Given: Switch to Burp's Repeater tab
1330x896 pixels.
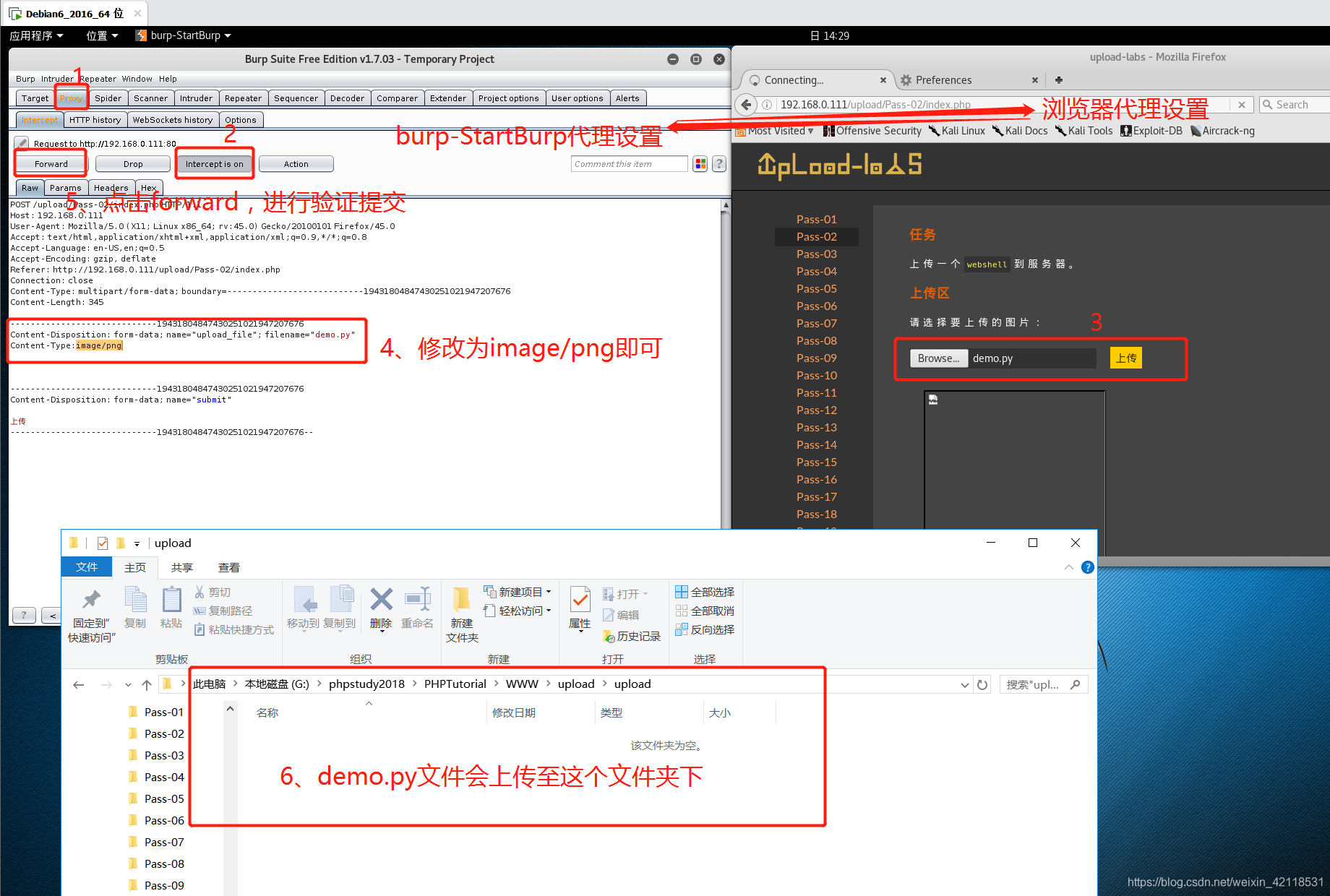Looking at the screenshot, I should click(x=243, y=98).
